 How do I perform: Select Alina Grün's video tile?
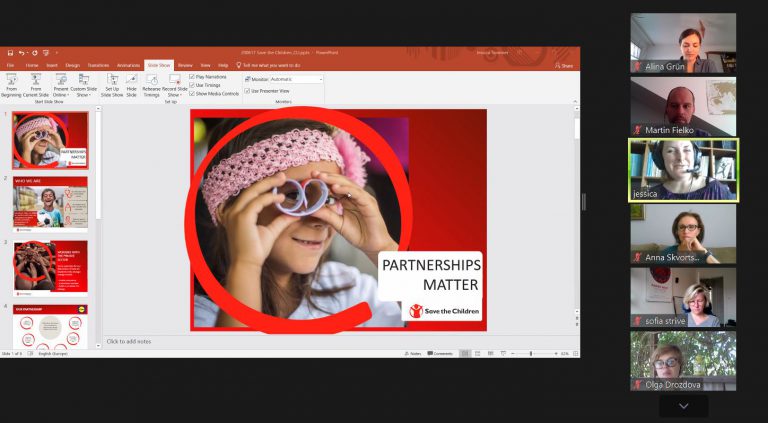683,43
